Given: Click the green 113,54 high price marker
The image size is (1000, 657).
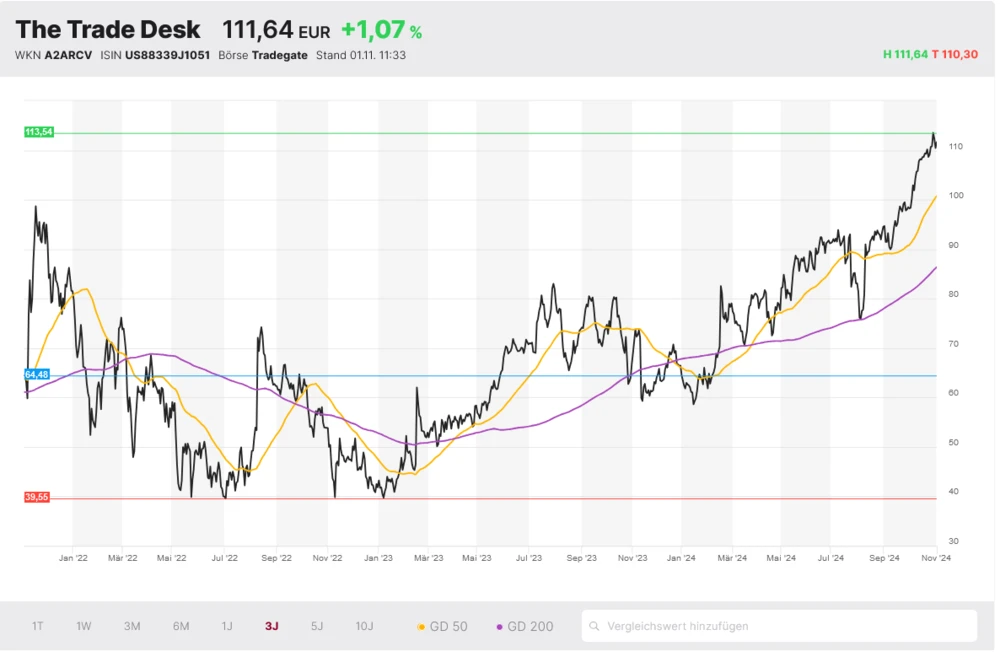Looking at the screenshot, I should coord(39,132).
